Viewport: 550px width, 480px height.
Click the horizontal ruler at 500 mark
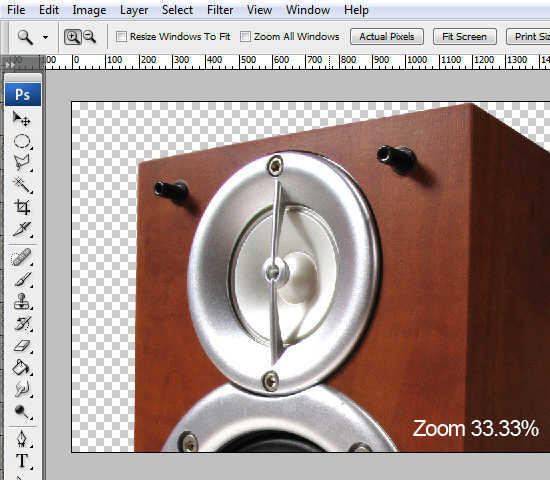pyautogui.click(x=248, y=60)
